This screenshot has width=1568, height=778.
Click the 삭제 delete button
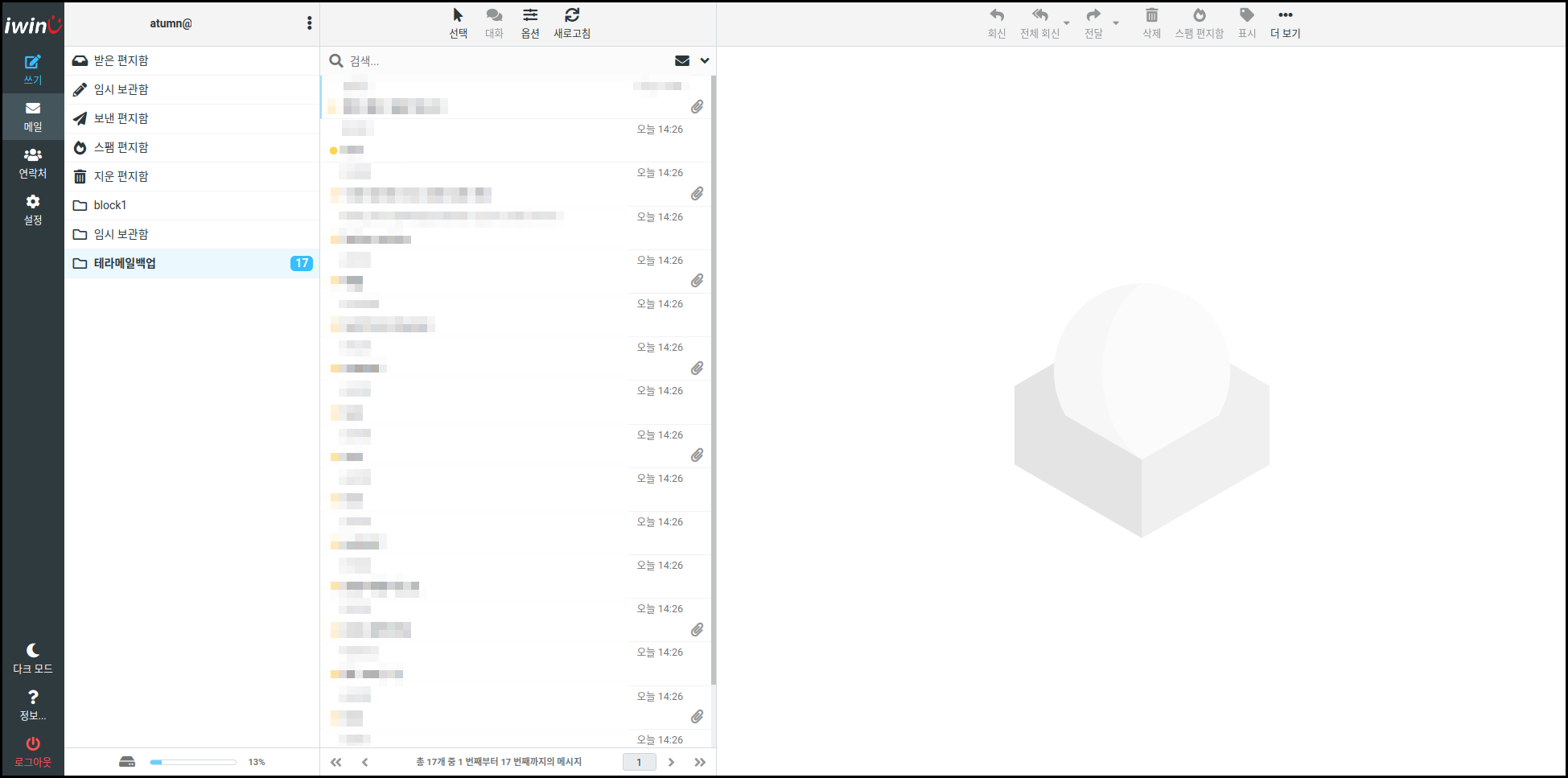[x=1152, y=23]
